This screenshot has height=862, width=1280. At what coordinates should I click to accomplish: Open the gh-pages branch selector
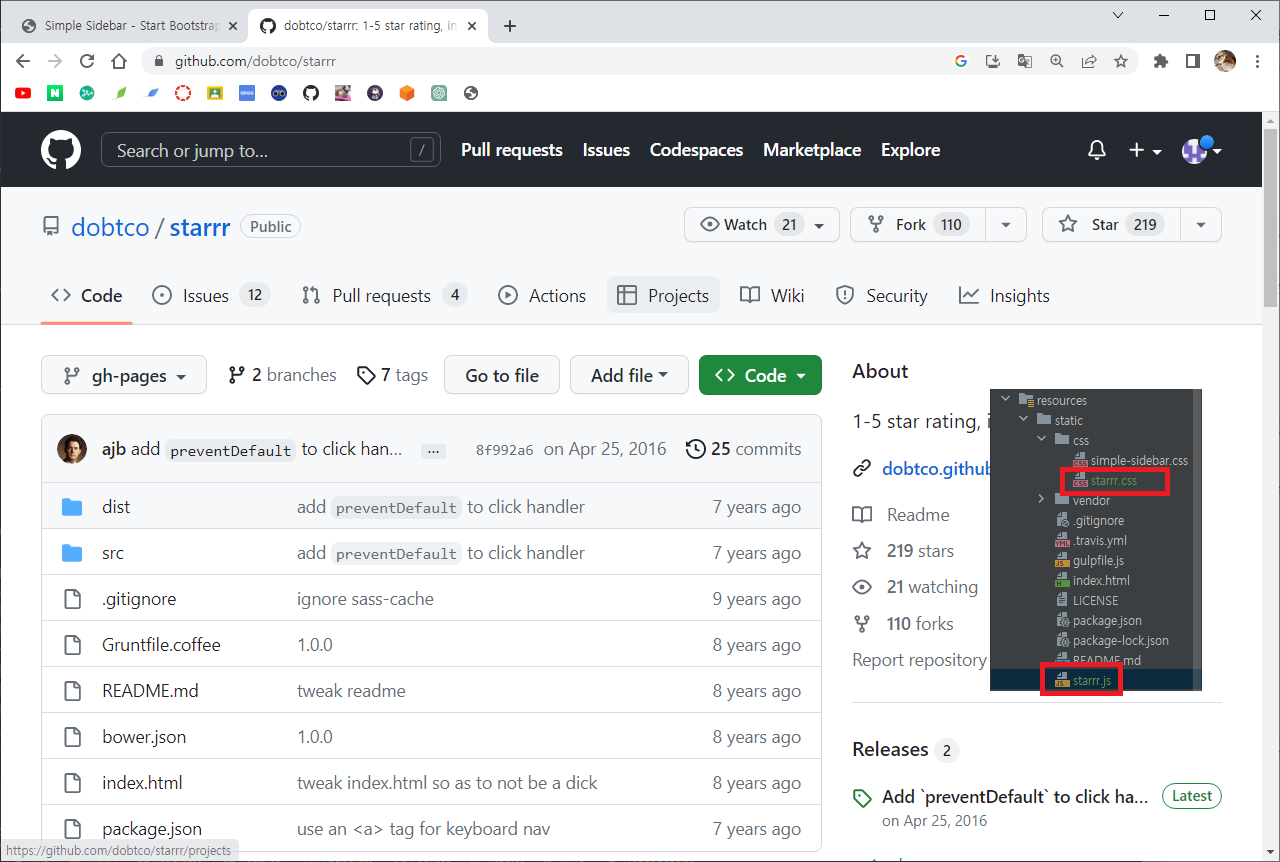[124, 375]
